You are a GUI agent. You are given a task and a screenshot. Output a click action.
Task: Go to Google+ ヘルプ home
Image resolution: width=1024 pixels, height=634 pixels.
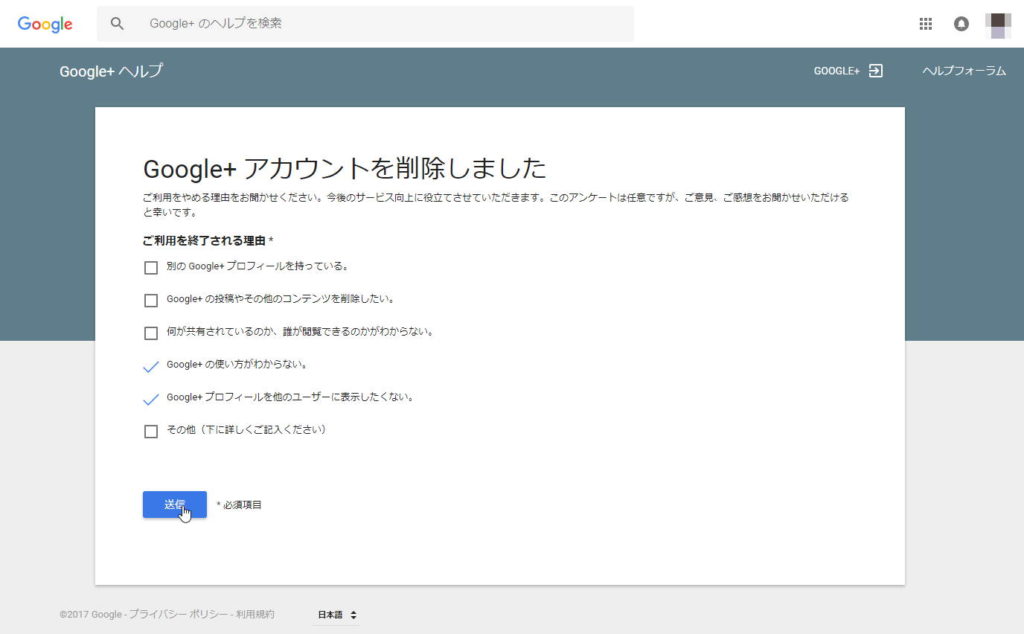pyautogui.click(x=111, y=71)
